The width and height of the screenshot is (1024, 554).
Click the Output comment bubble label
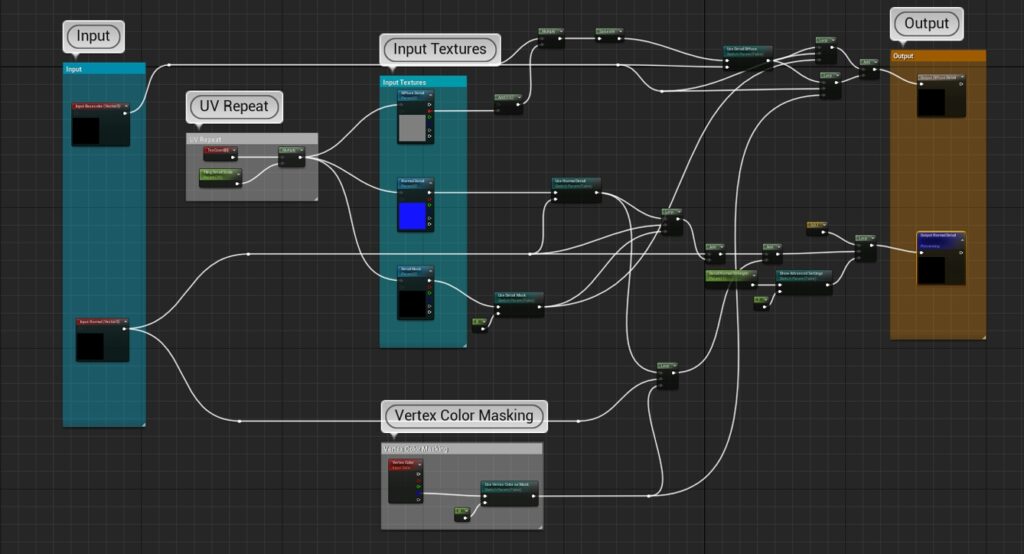[x=926, y=23]
